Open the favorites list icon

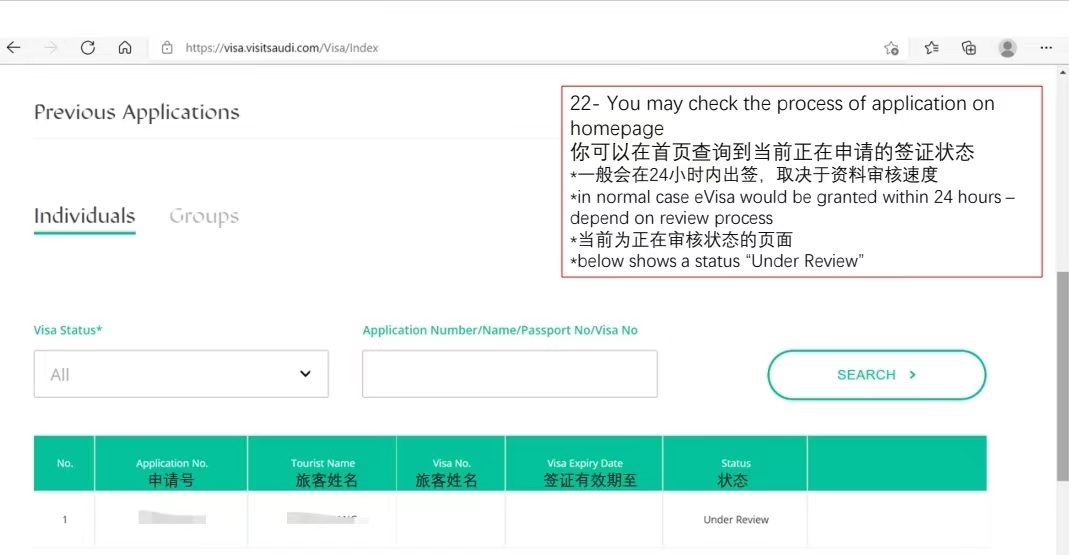tap(931, 48)
